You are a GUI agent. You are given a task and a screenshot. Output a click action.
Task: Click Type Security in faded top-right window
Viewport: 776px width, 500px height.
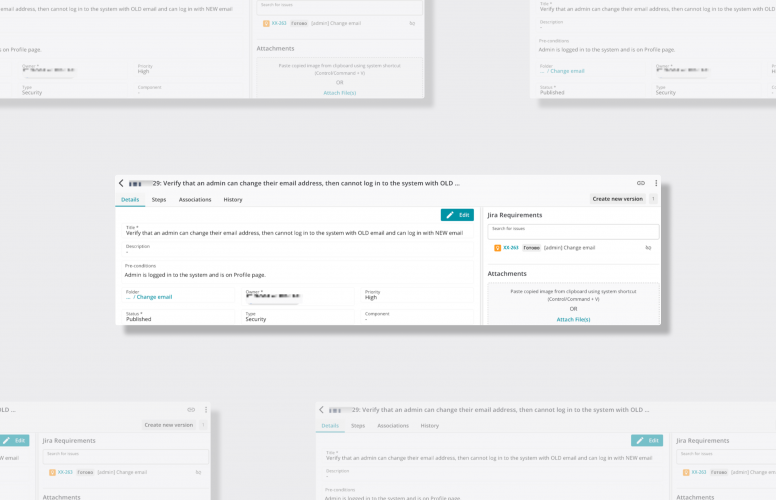point(666,93)
